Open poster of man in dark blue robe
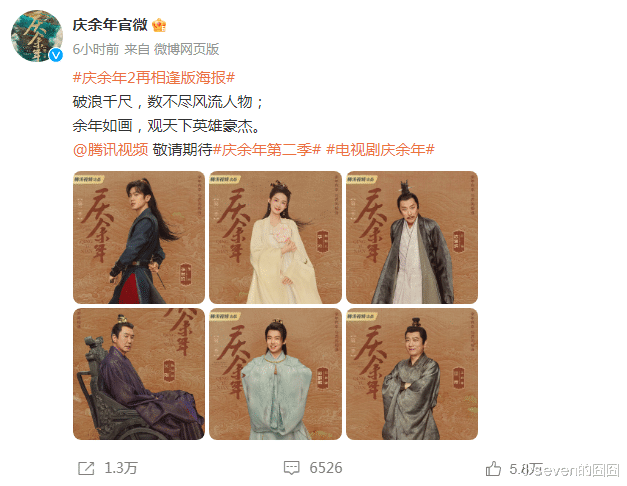627x486 pixels. [x=139, y=237]
